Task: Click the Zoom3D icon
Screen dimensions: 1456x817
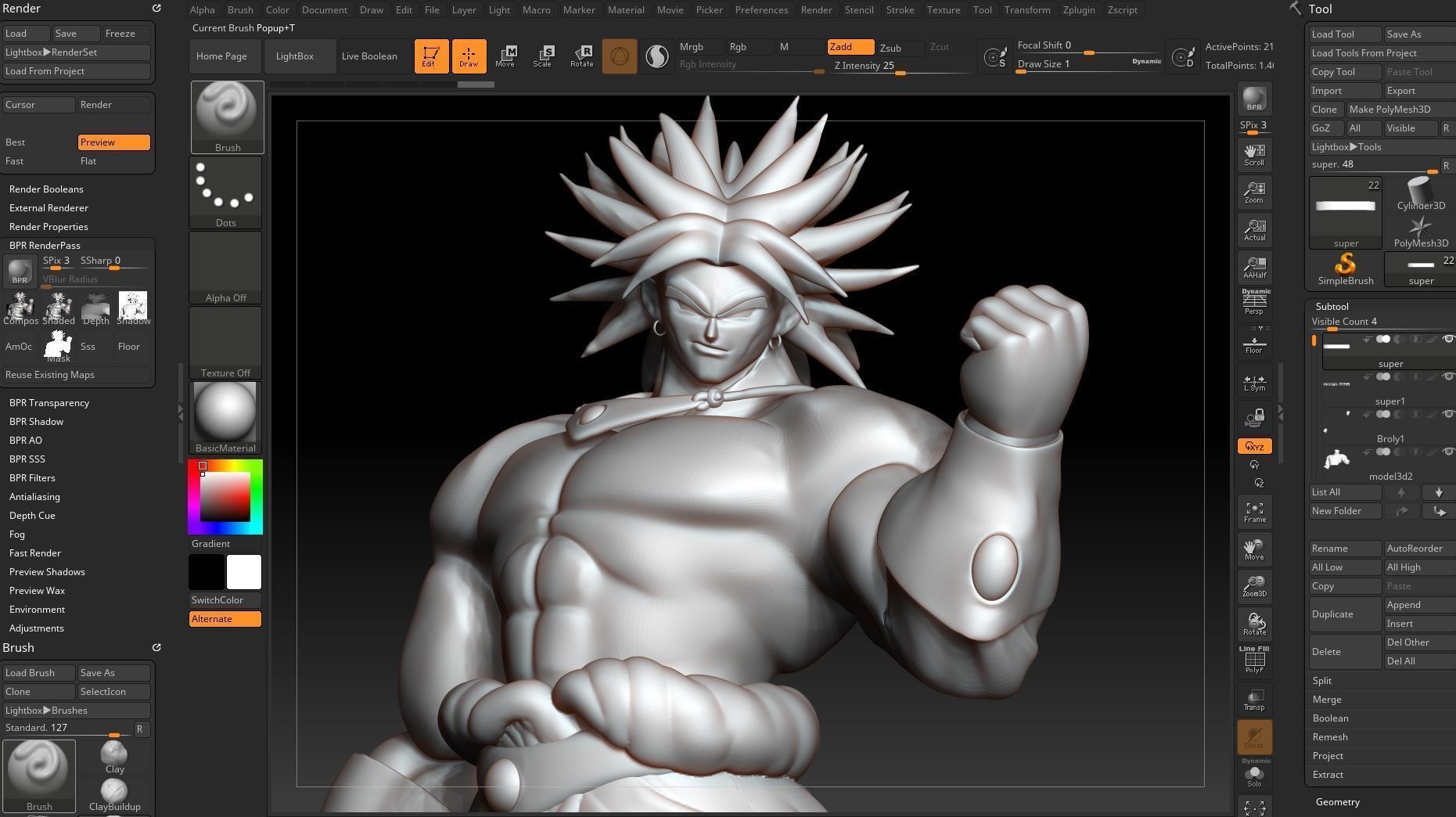Action: [1254, 587]
